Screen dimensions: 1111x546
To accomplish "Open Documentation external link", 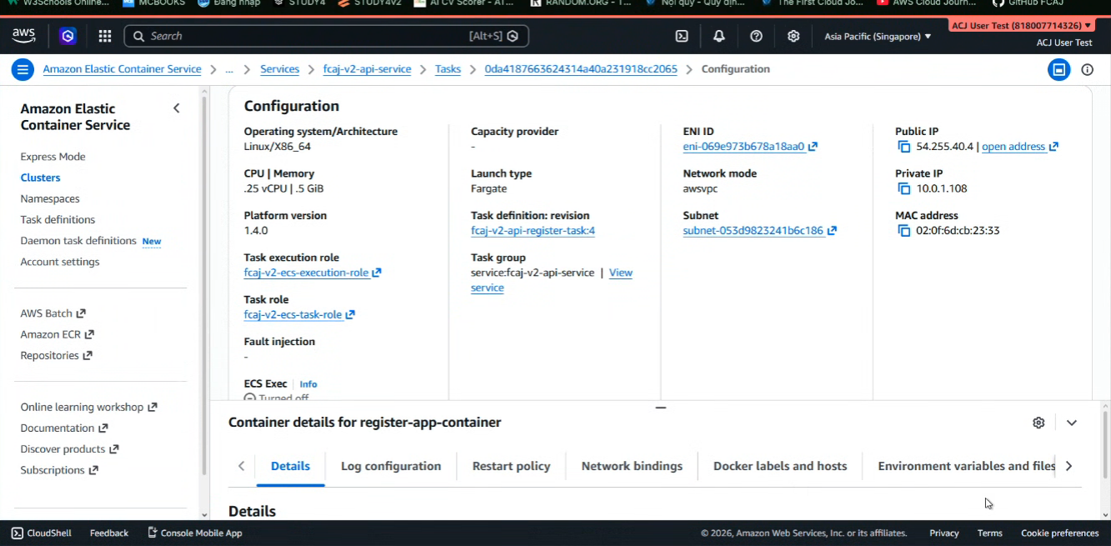I will coord(64,428).
